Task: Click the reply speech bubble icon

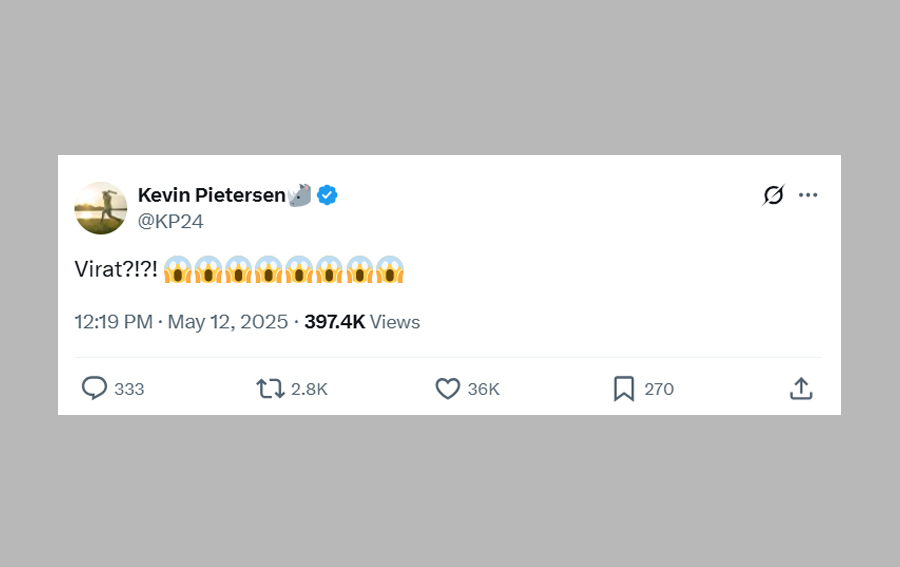Action: pos(94,388)
